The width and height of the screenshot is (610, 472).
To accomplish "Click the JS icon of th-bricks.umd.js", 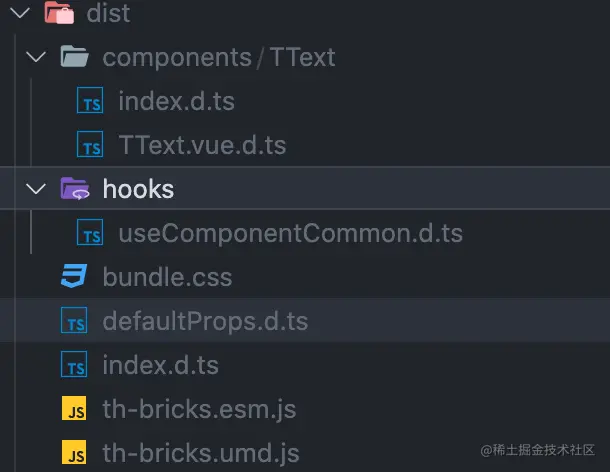I will tap(74, 452).
